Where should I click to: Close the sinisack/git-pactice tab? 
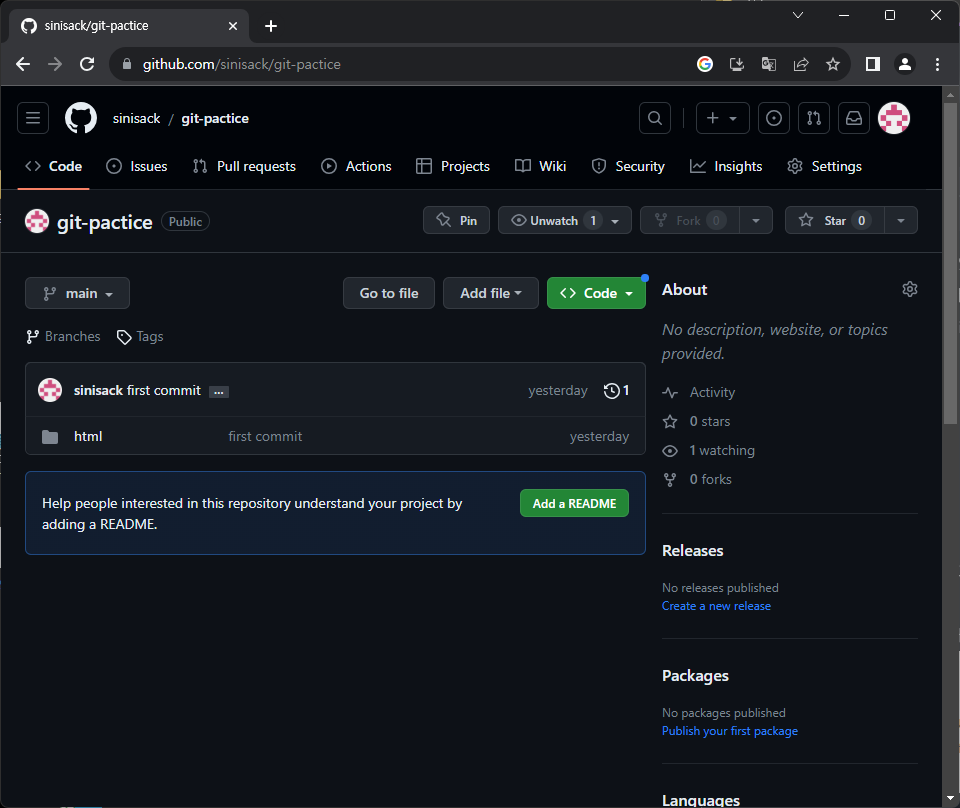tap(233, 26)
